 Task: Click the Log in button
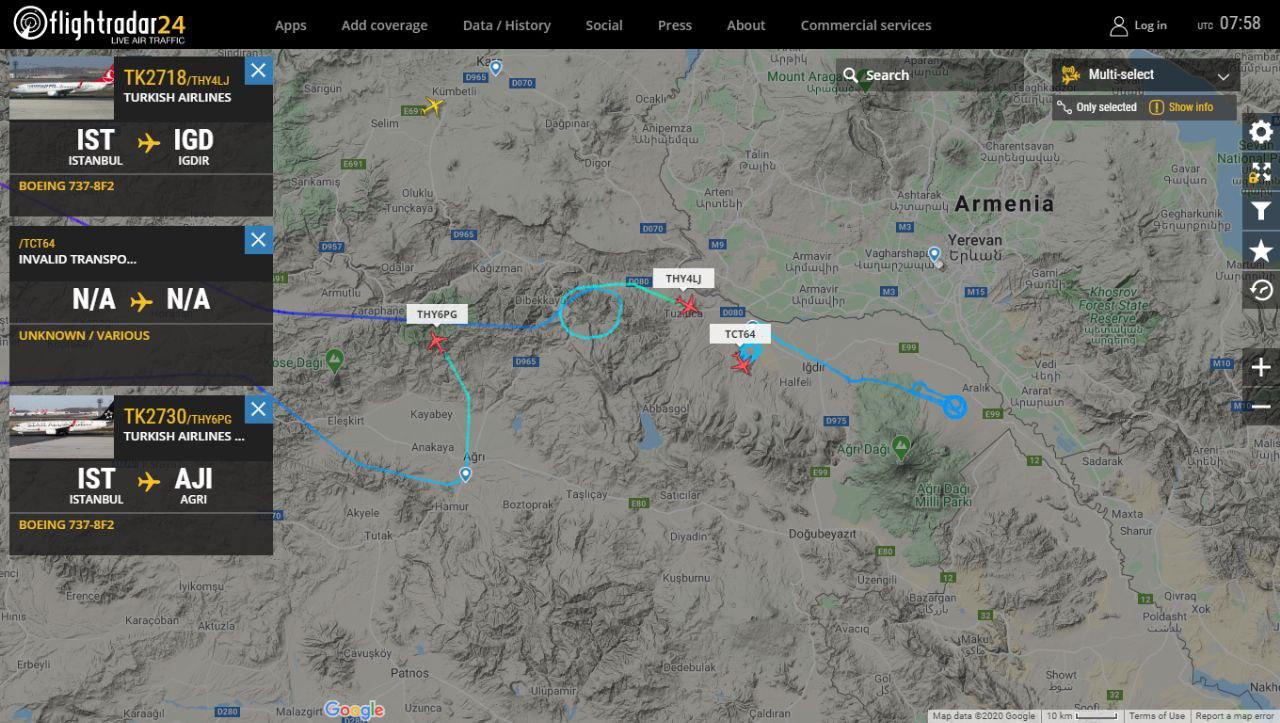pos(1138,25)
